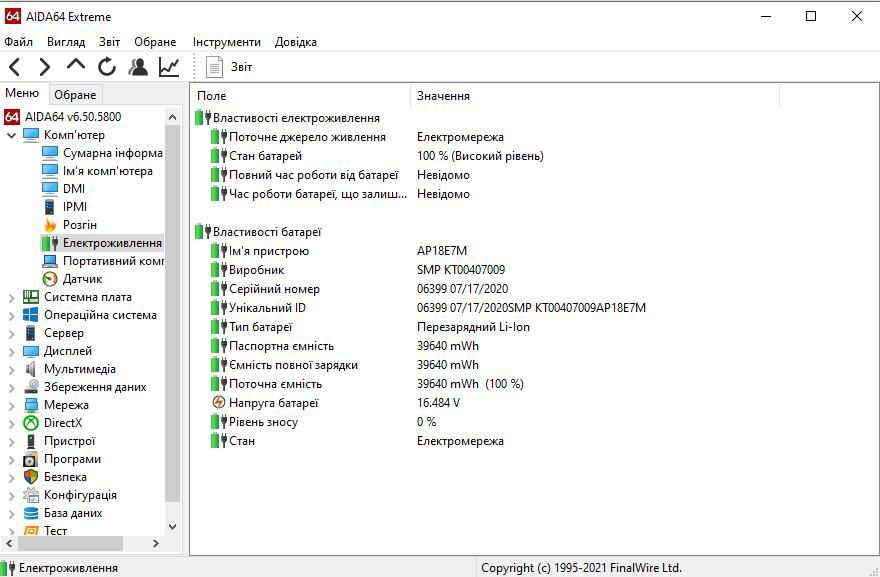Click the Поле column header
Viewport: 880px width, 577px height.
(x=300, y=96)
